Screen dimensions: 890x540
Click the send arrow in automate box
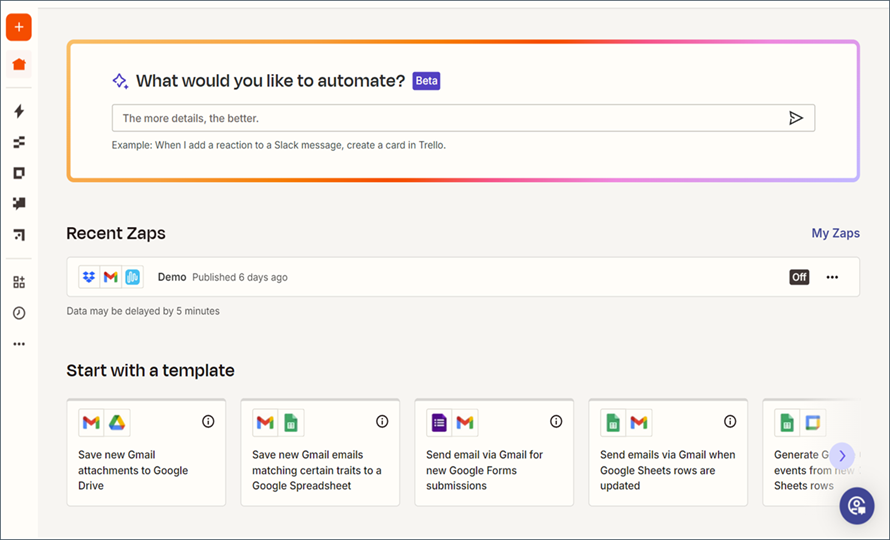point(795,118)
